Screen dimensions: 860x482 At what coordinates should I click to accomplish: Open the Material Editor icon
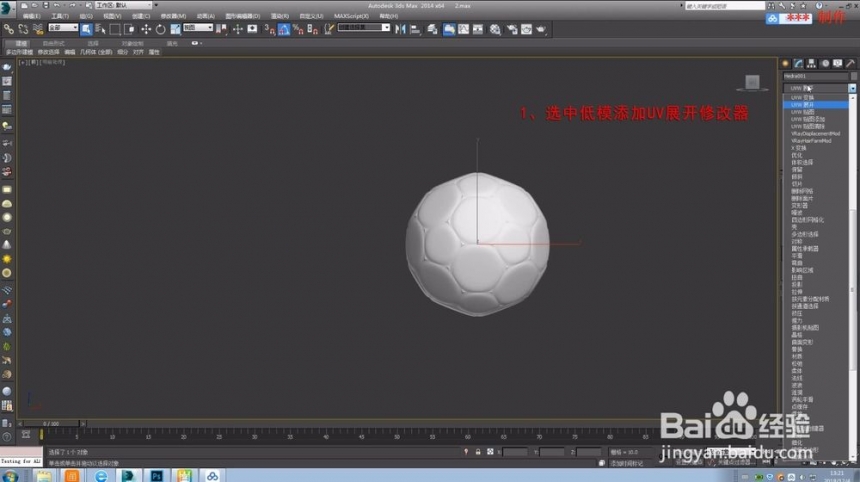click(495, 29)
